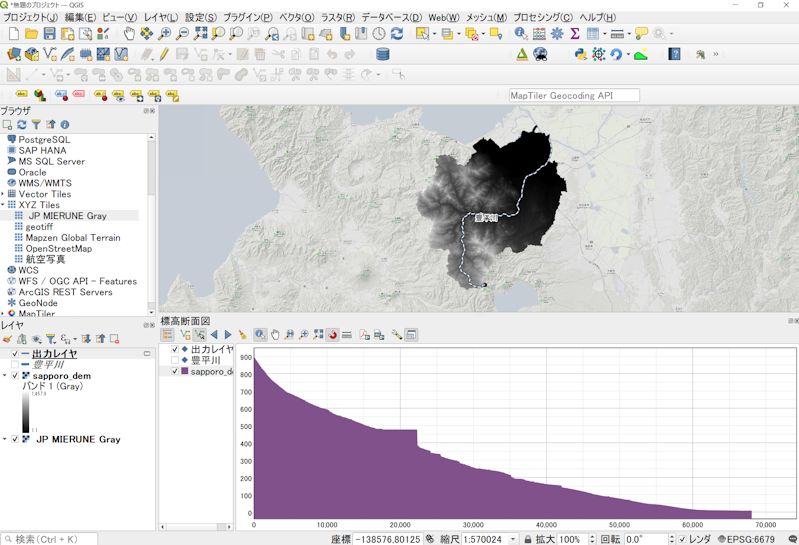This screenshot has height=545, width=799.
Task: Show more toolbar items with » chevron
Action: (715, 54)
